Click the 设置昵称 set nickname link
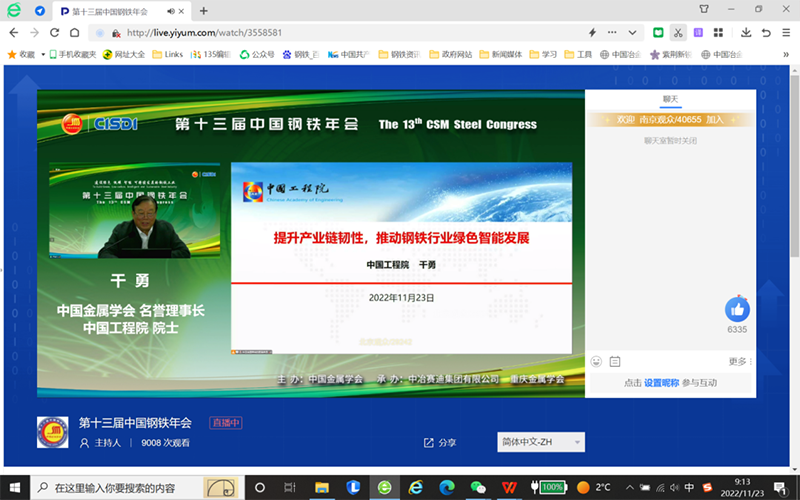This screenshot has width=800, height=500. 661,383
